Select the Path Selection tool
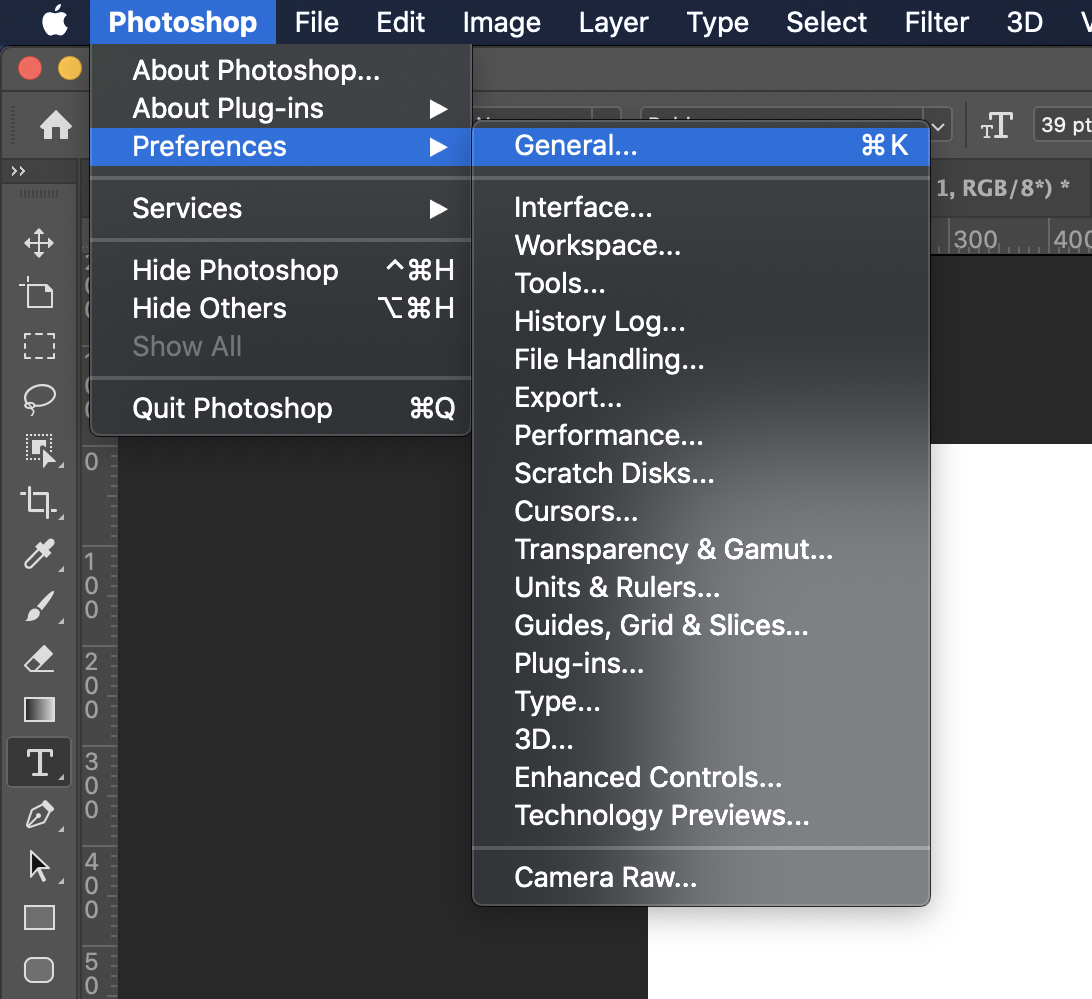 [x=39, y=866]
